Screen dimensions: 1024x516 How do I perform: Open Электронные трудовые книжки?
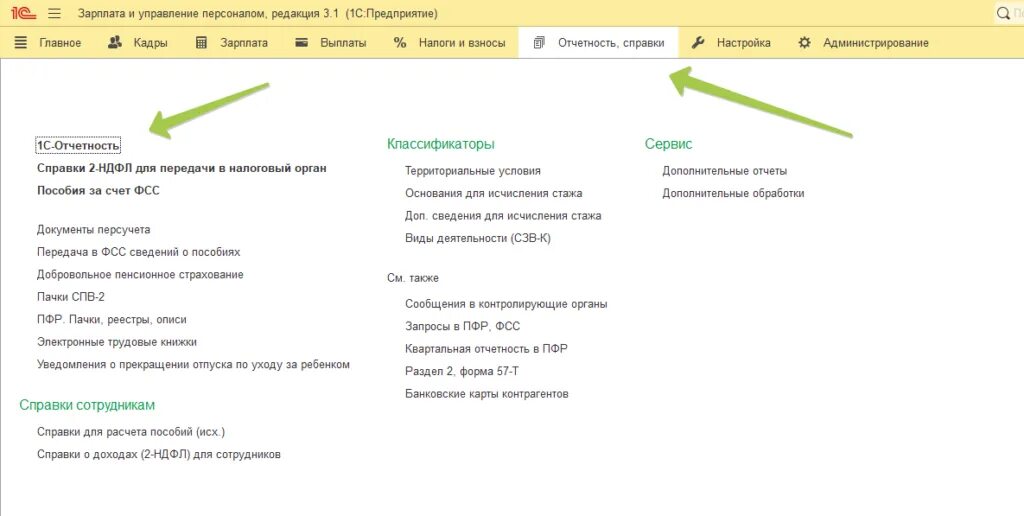116,342
